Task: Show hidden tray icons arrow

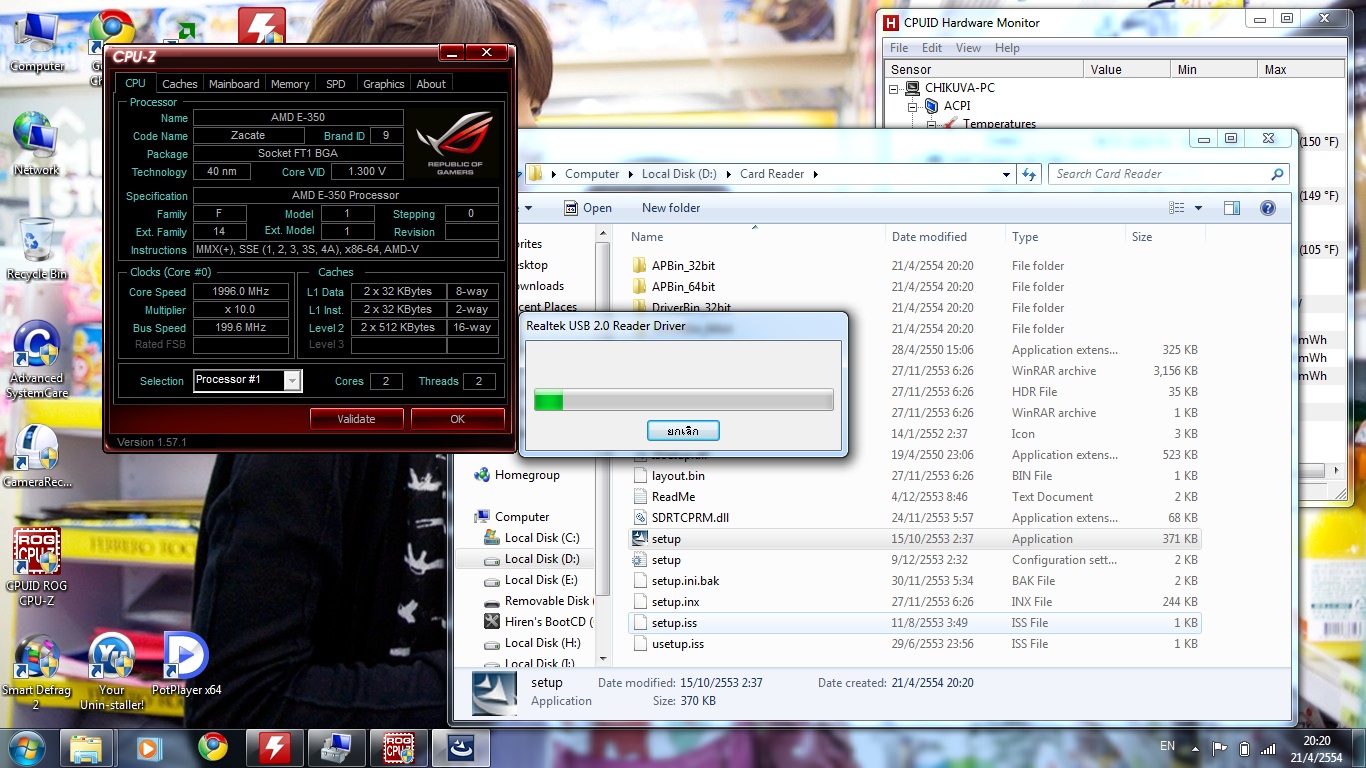Action: pyautogui.click(x=1196, y=748)
